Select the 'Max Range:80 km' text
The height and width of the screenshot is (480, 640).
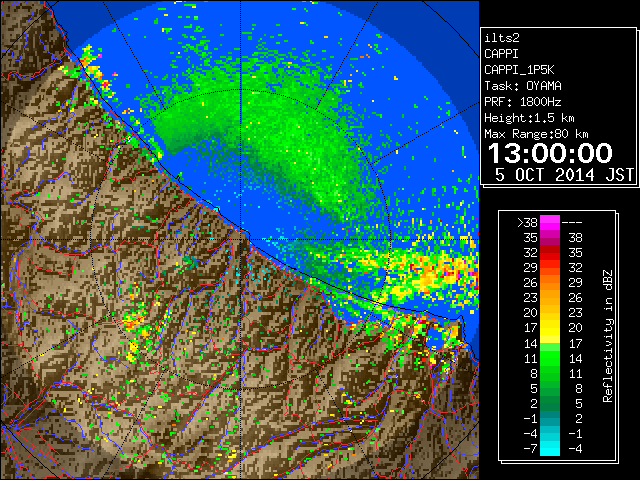pyautogui.click(x=536, y=134)
